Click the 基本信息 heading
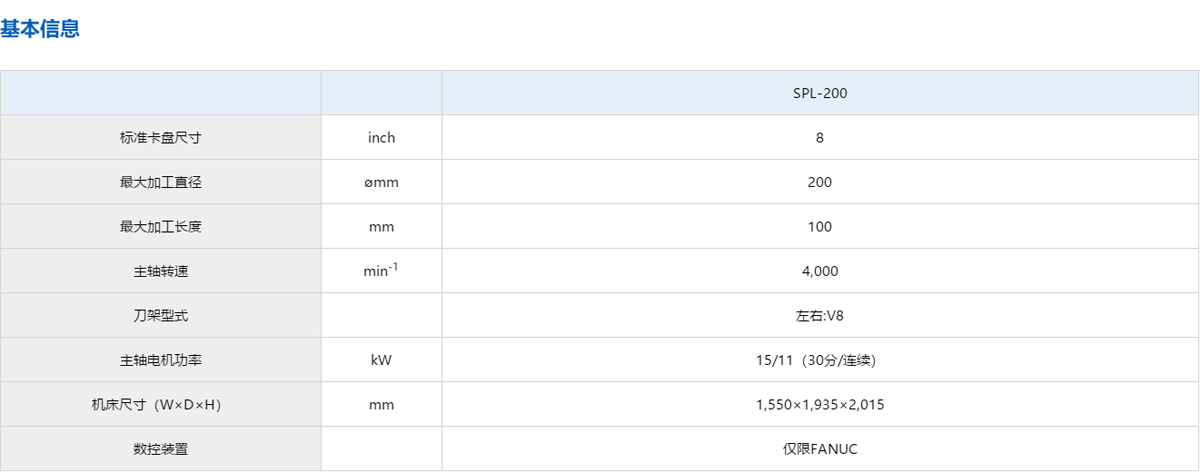Image resolution: width=1200 pixels, height=473 pixels. click(x=40, y=29)
